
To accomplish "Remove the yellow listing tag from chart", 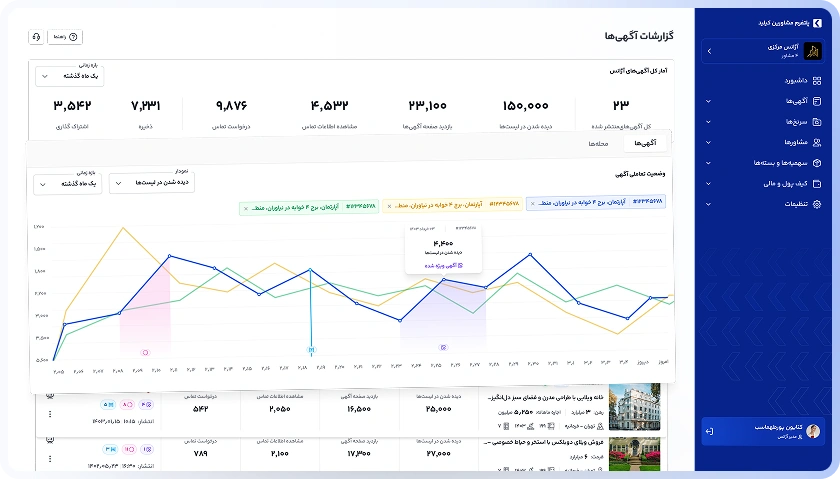I will [389, 203].
